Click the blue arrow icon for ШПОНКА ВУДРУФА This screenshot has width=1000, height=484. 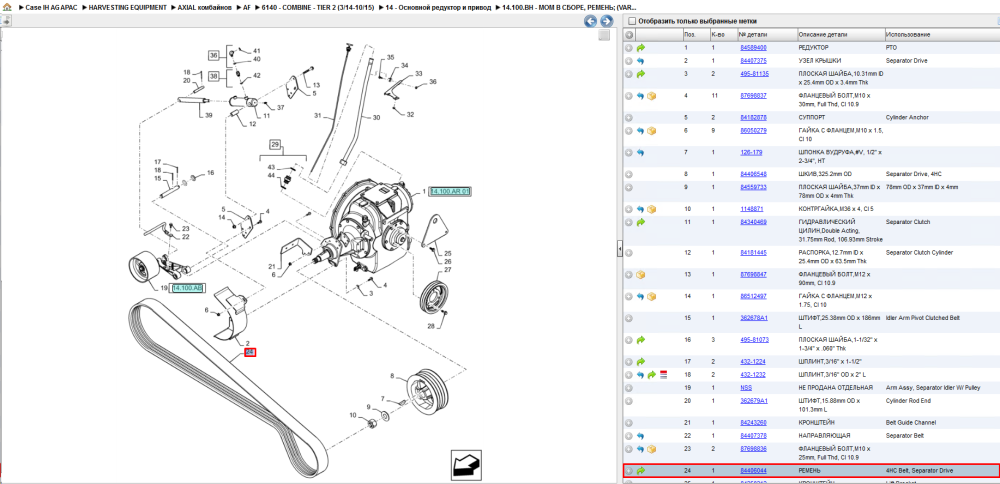641,153
